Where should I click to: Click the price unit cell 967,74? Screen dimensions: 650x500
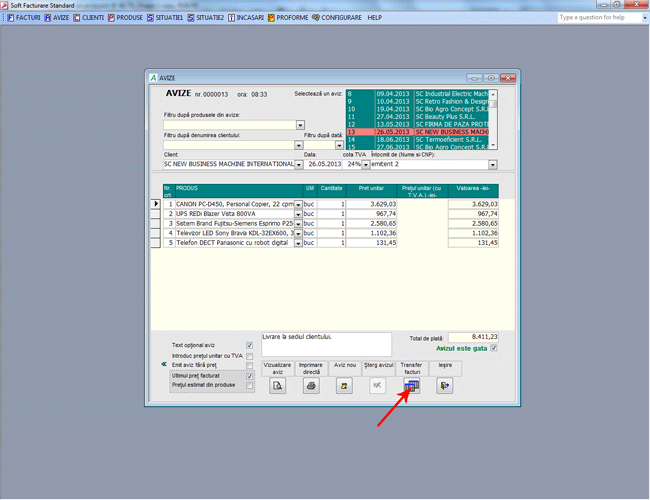[371, 214]
